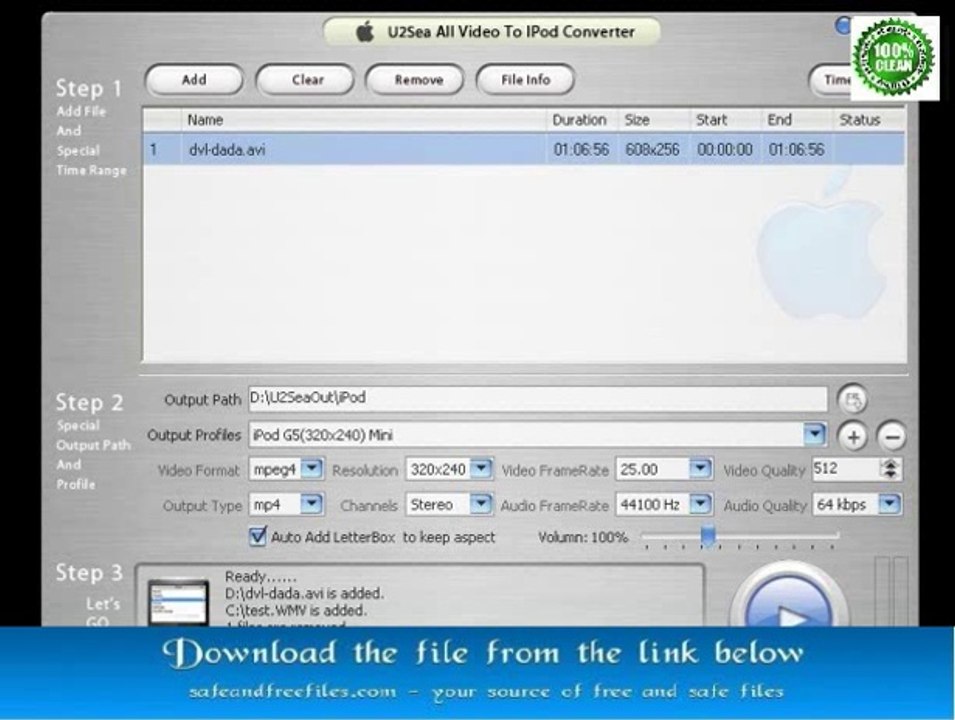The image size is (955, 720).
Task: Click the safeandfreefiles.com banner link text
Action: pos(292,691)
